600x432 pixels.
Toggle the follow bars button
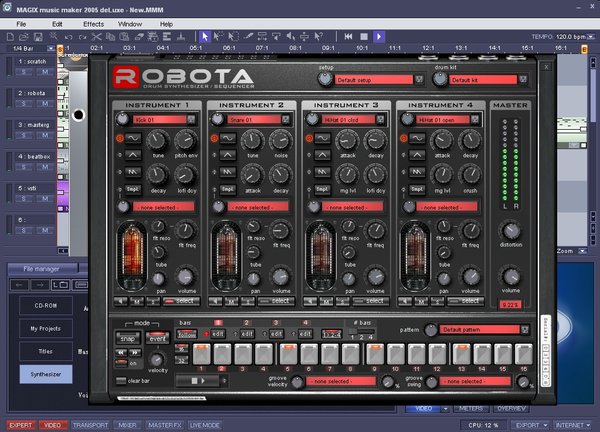(186, 334)
